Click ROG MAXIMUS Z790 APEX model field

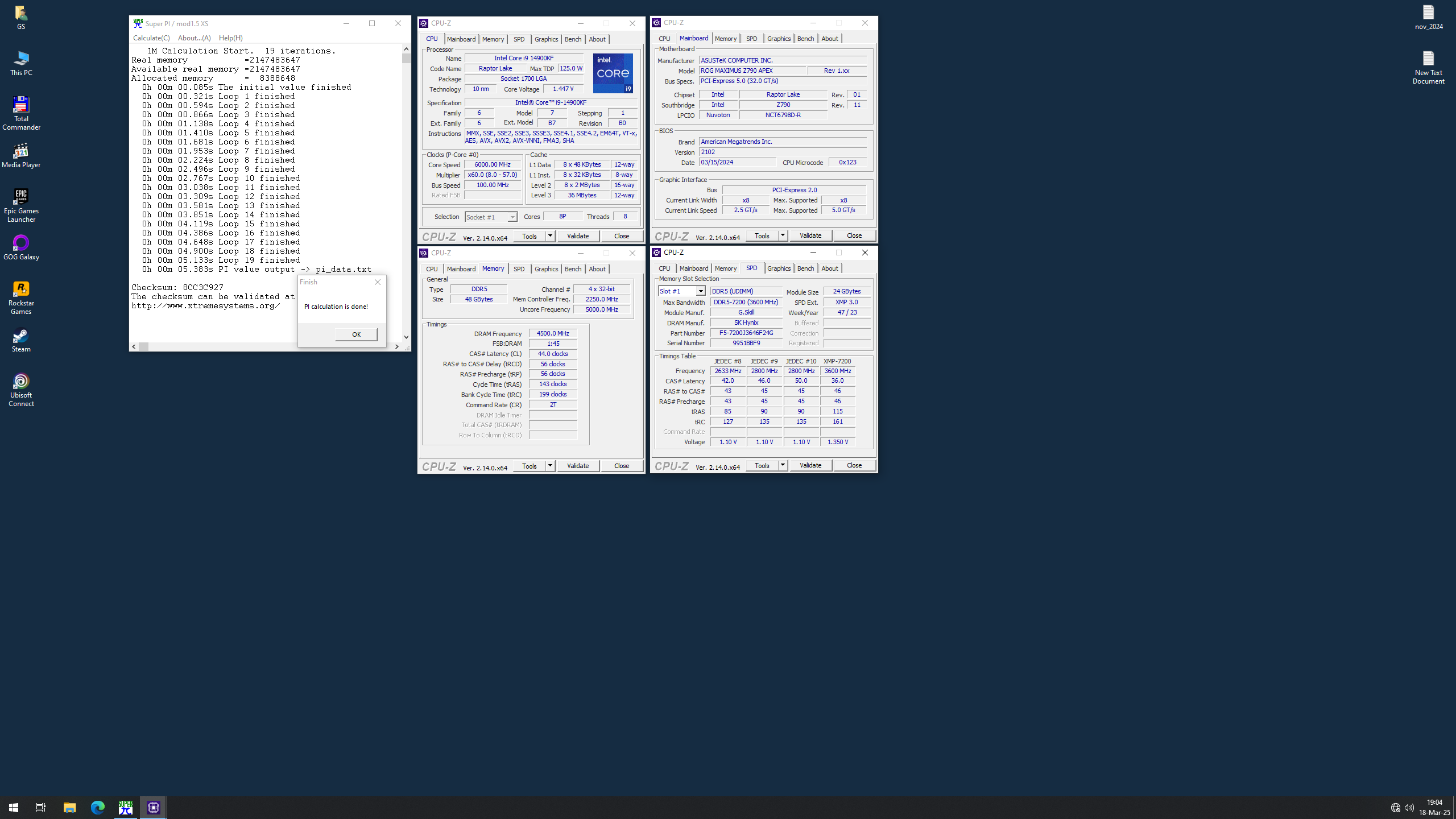(x=752, y=71)
